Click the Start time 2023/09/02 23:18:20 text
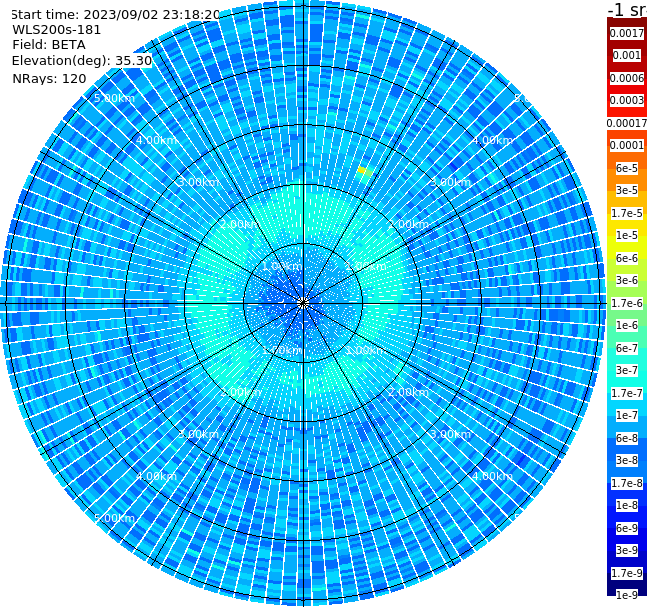 [115, 14]
